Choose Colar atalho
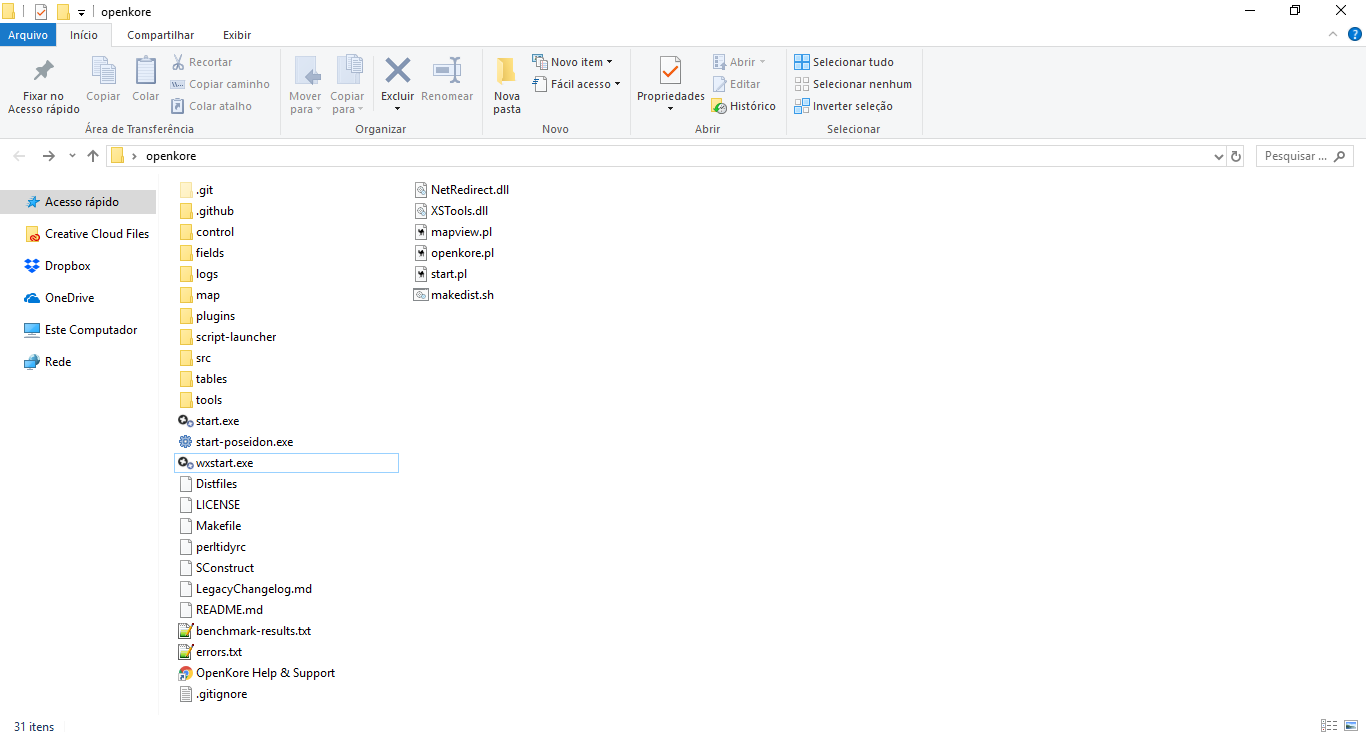 (211, 106)
